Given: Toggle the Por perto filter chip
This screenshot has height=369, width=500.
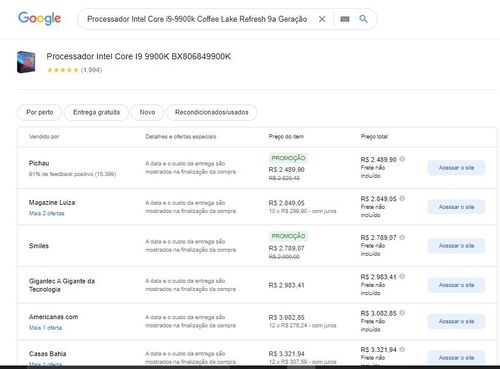Looking at the screenshot, I should [40, 112].
